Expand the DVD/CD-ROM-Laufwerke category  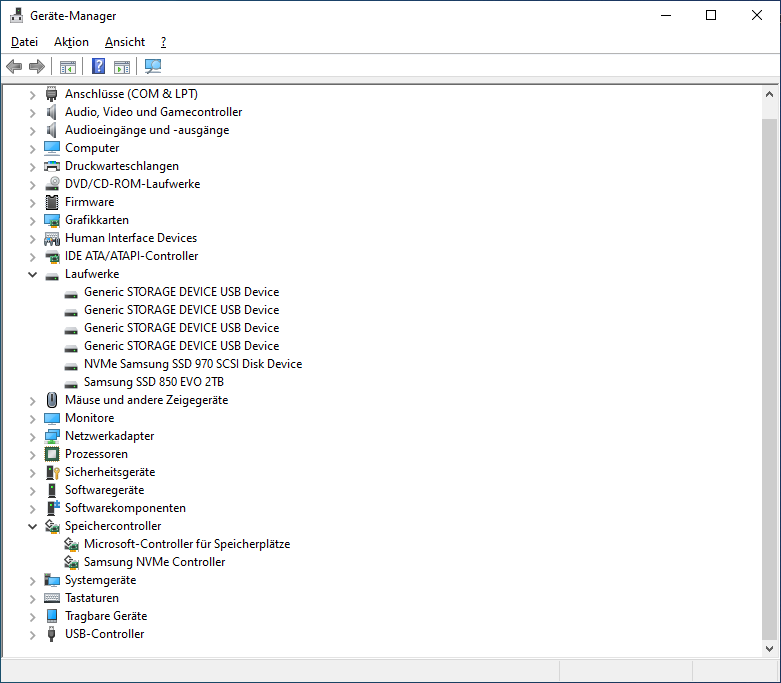pos(32,185)
